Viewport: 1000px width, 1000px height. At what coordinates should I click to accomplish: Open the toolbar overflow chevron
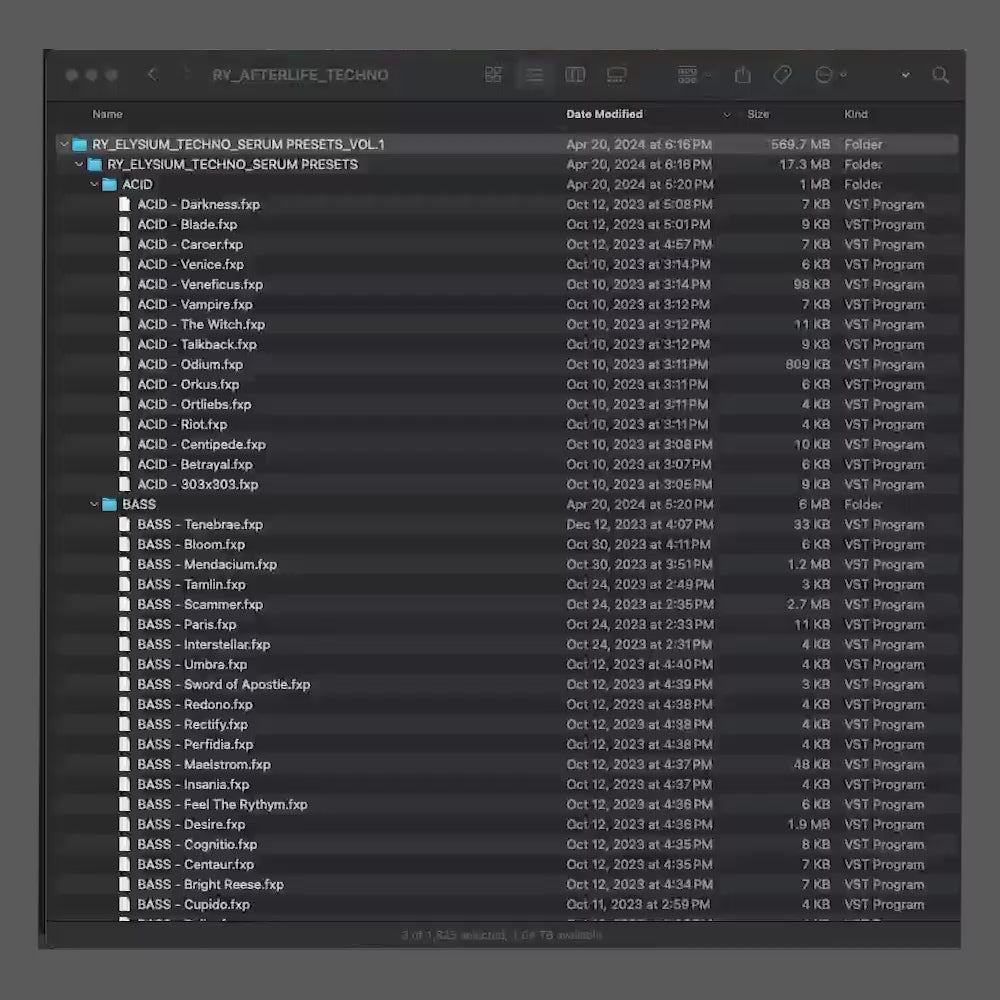[x=905, y=75]
